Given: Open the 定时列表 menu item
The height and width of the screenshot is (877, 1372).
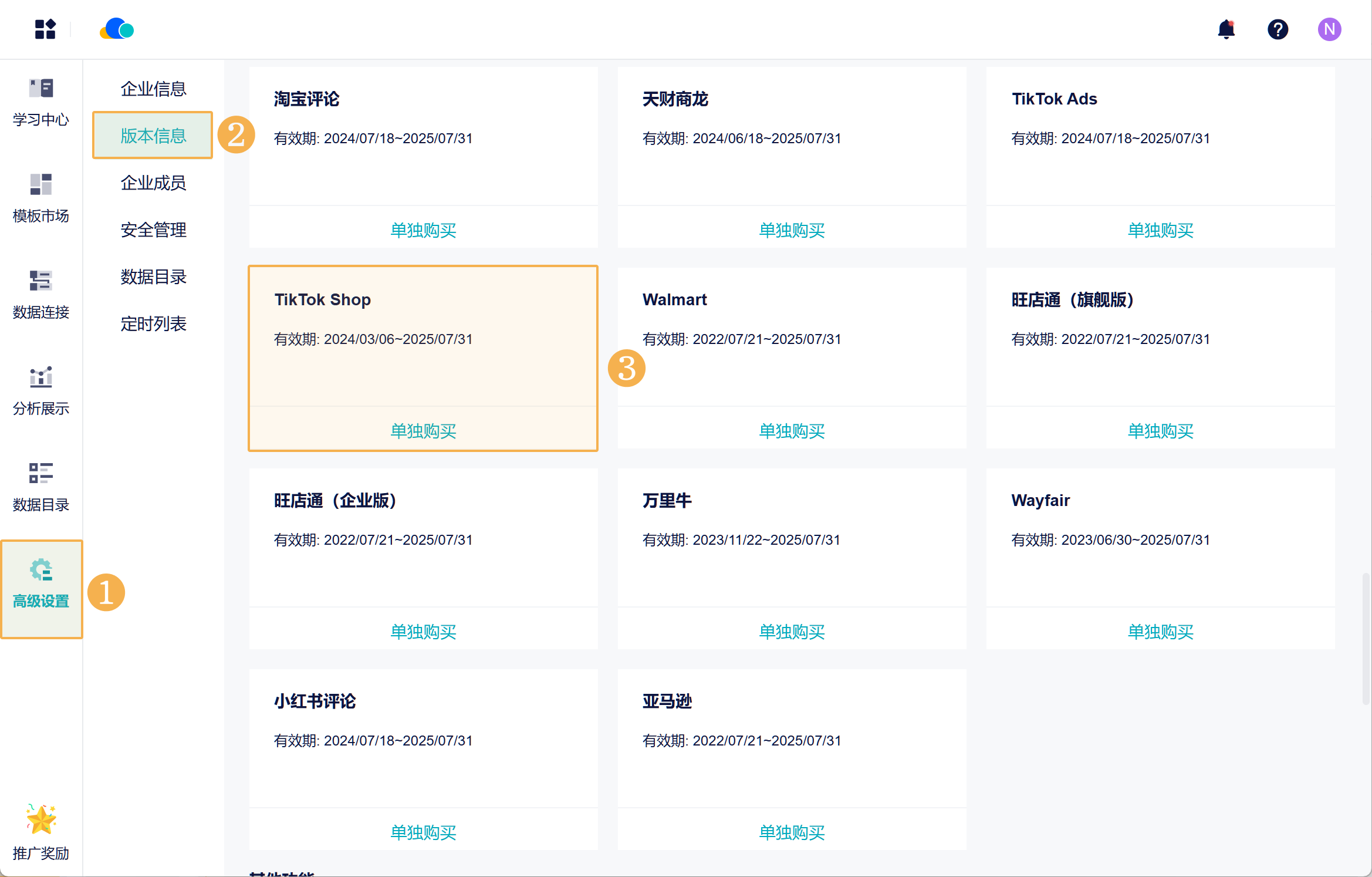Looking at the screenshot, I should (153, 323).
